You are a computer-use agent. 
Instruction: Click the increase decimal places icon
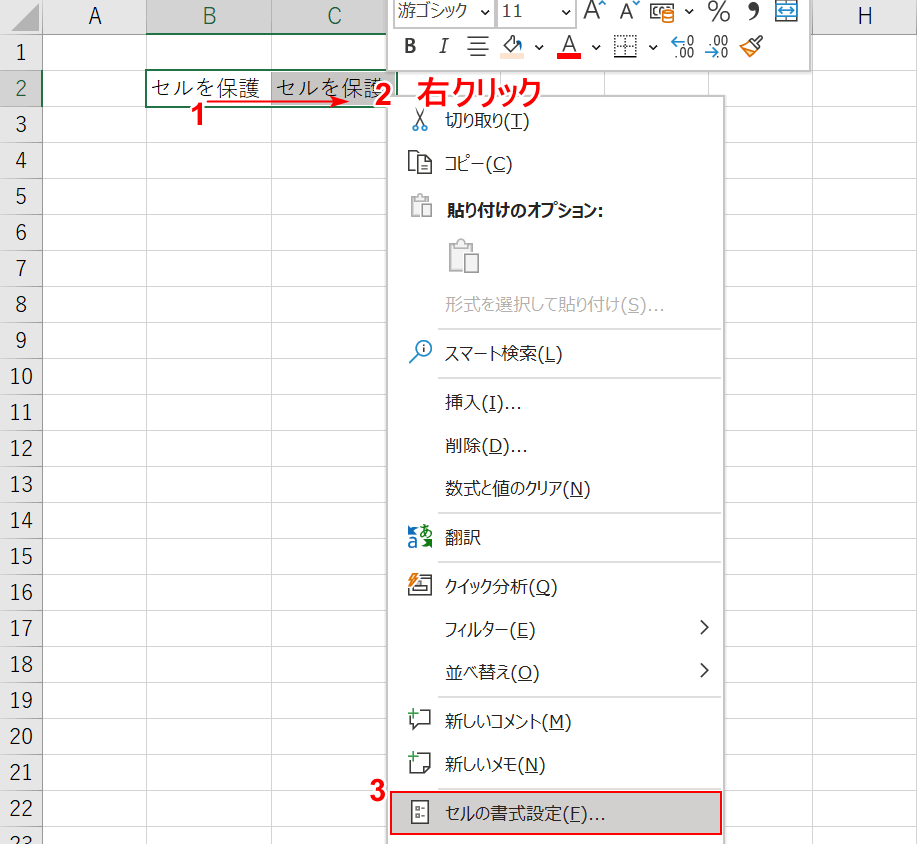coord(683,46)
